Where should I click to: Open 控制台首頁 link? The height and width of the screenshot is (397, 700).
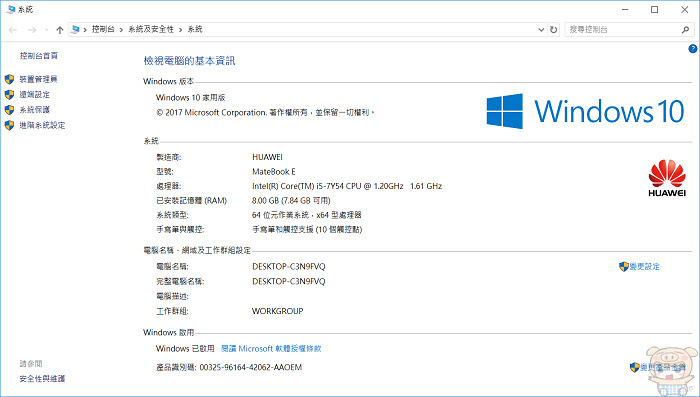39,56
